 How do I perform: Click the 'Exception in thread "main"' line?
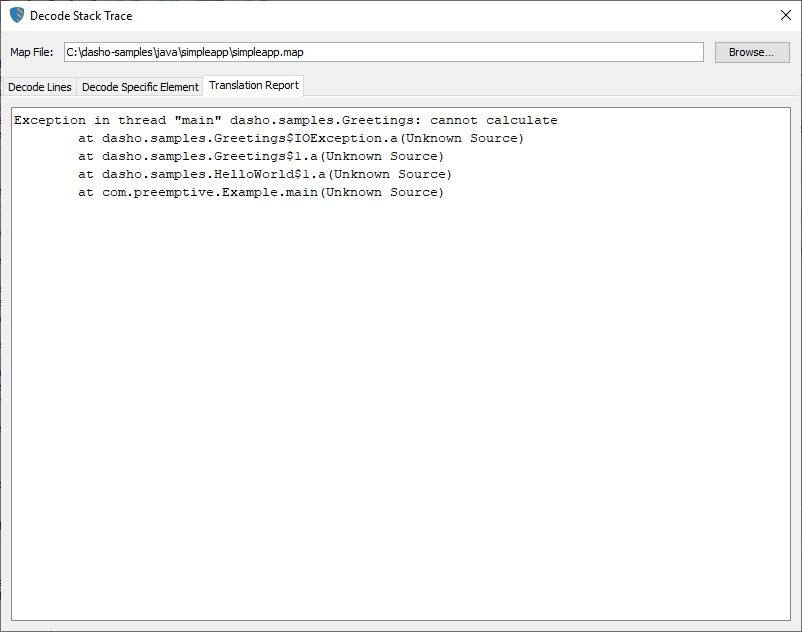(285, 121)
